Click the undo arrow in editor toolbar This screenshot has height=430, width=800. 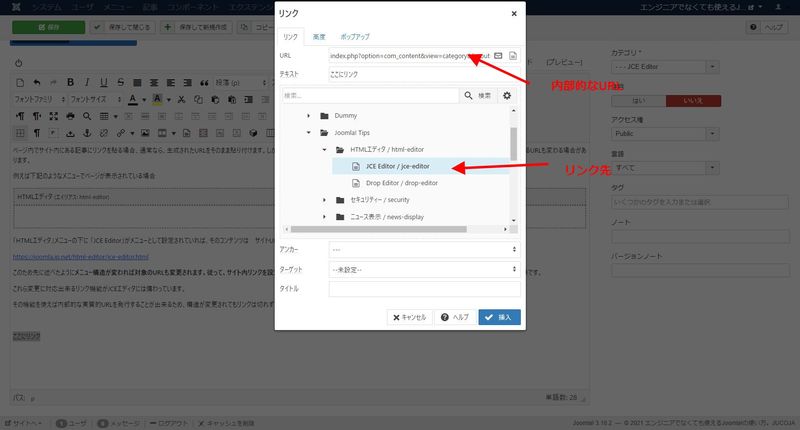pos(37,82)
